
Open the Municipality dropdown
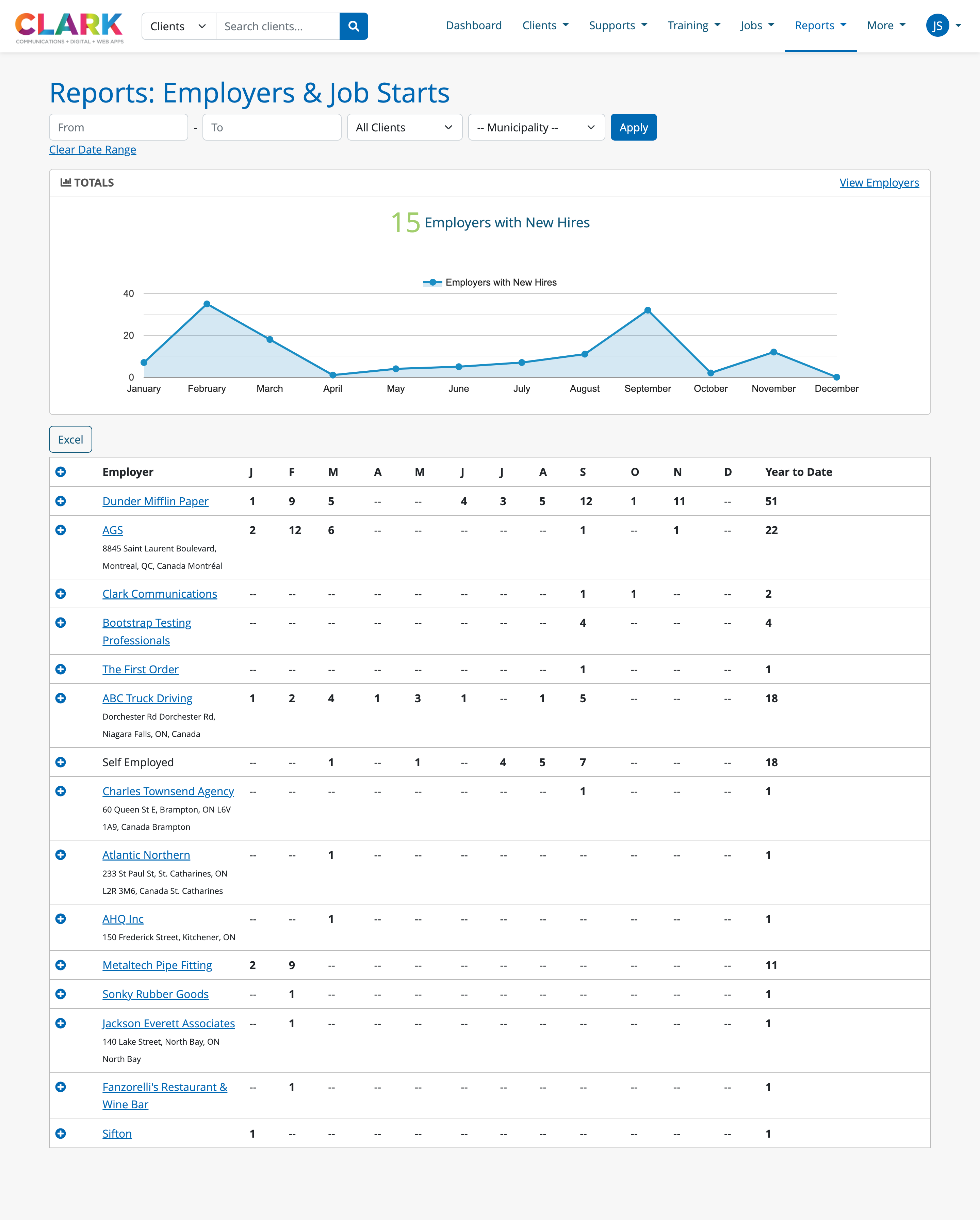pyautogui.click(x=536, y=127)
